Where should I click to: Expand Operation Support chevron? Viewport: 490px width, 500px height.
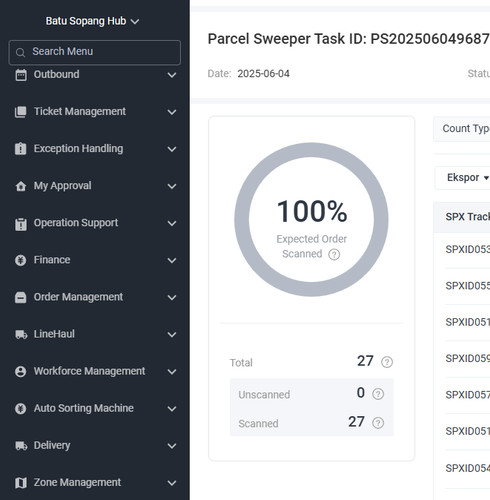coord(172,223)
